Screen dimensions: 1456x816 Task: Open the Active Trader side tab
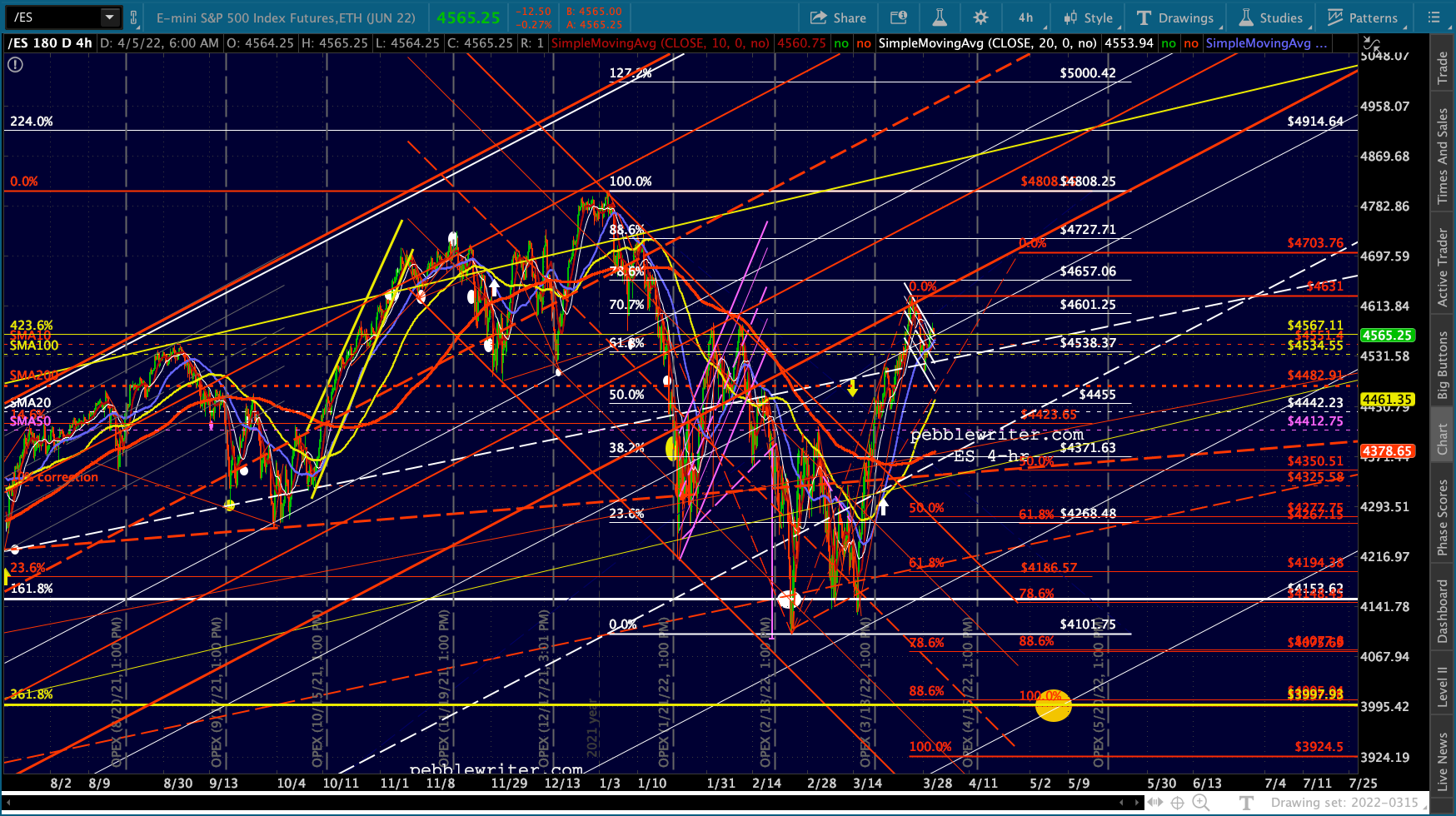pyautogui.click(x=1443, y=267)
